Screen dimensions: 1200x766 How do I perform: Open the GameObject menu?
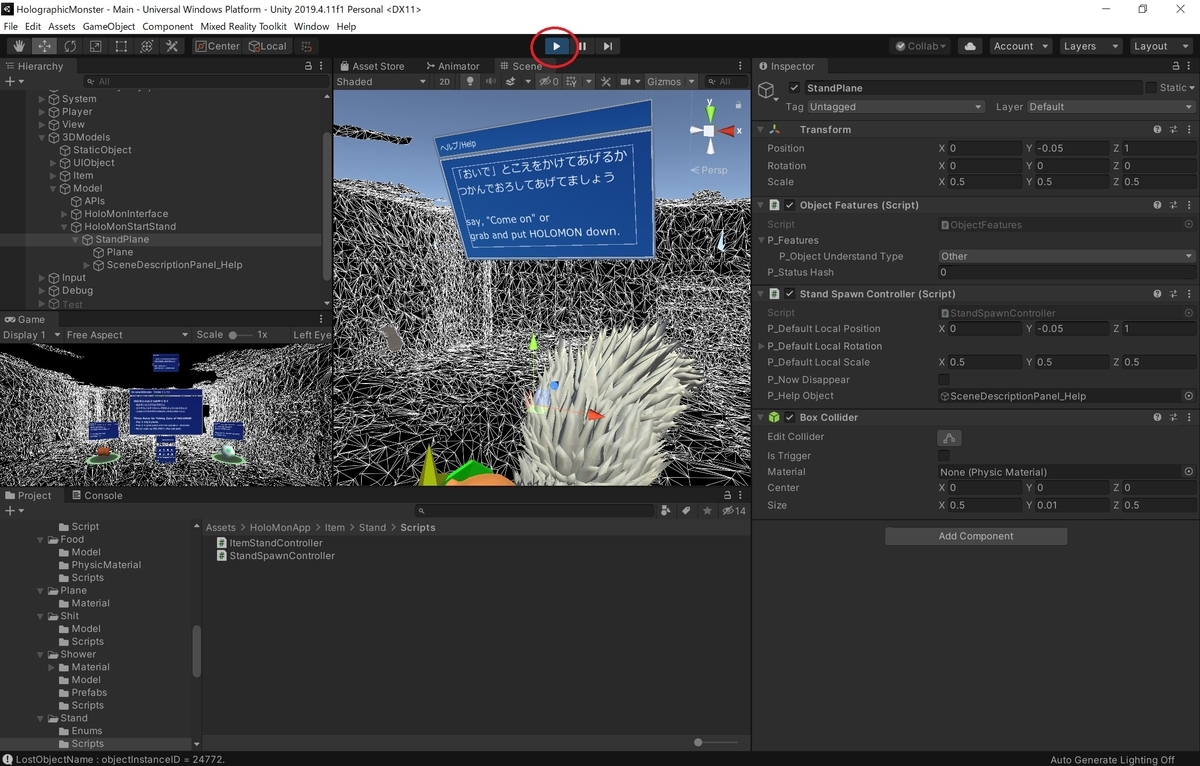click(108, 26)
